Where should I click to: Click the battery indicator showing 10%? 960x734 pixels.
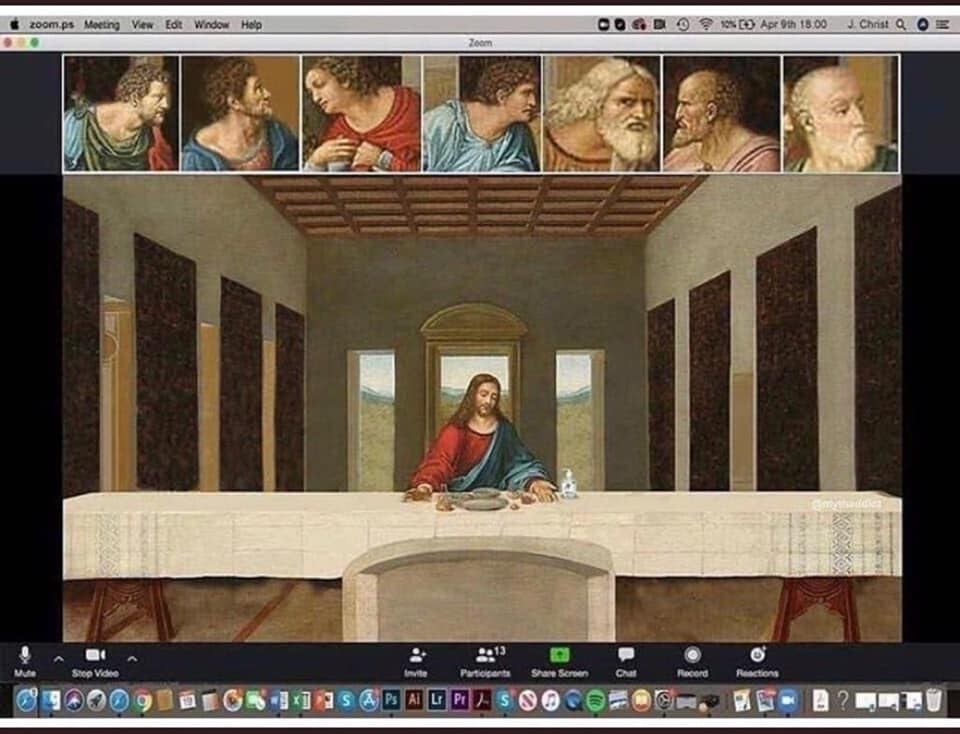(x=737, y=24)
